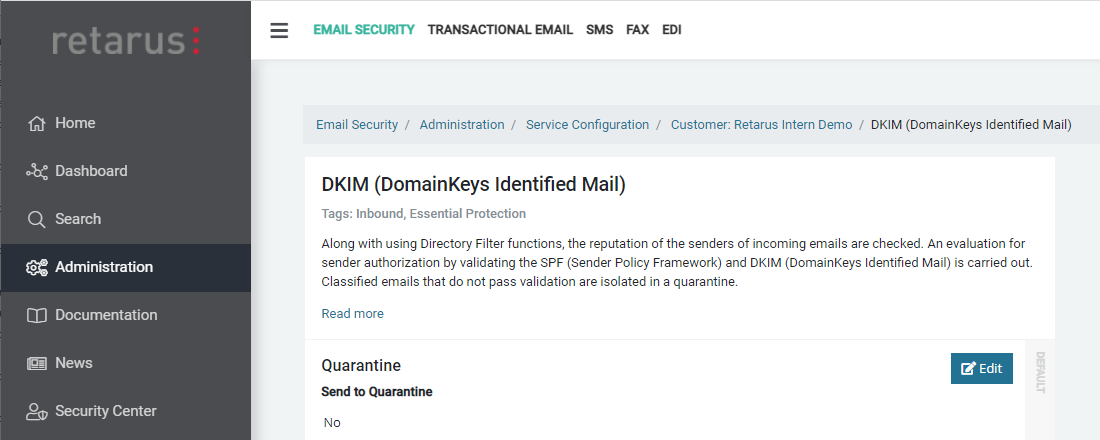Switch to Transactional Email tab

click(x=500, y=30)
